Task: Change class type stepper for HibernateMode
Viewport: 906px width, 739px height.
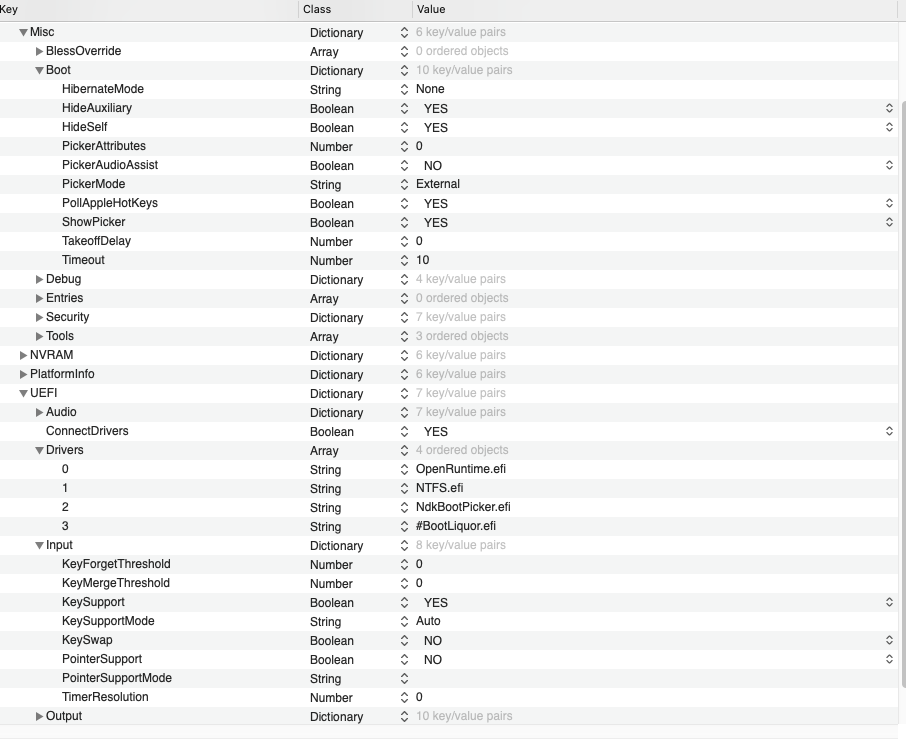Action: coord(404,89)
